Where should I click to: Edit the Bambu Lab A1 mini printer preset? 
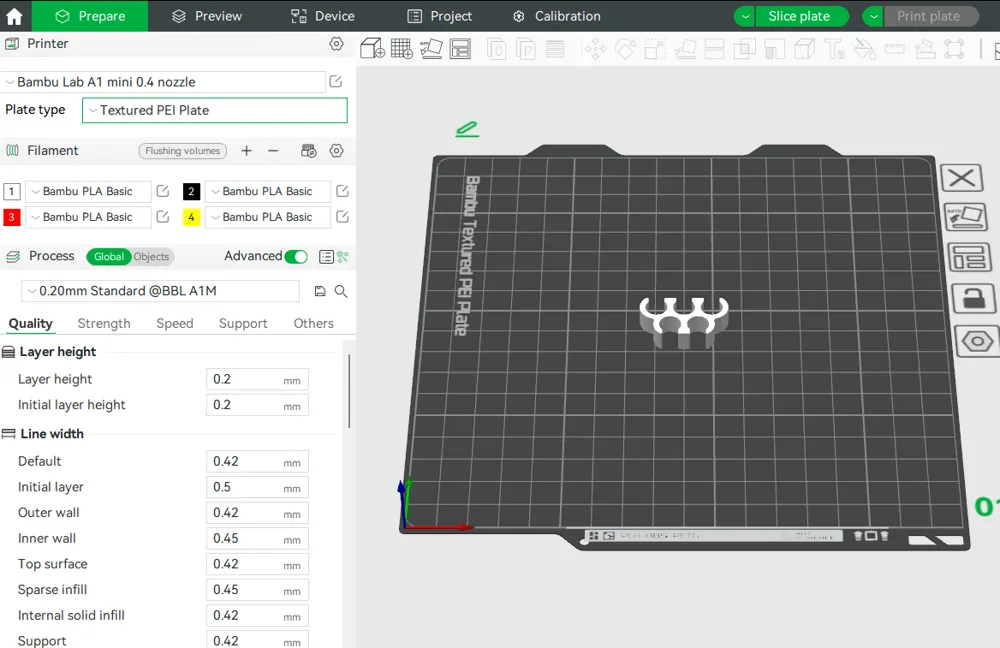click(x=335, y=82)
